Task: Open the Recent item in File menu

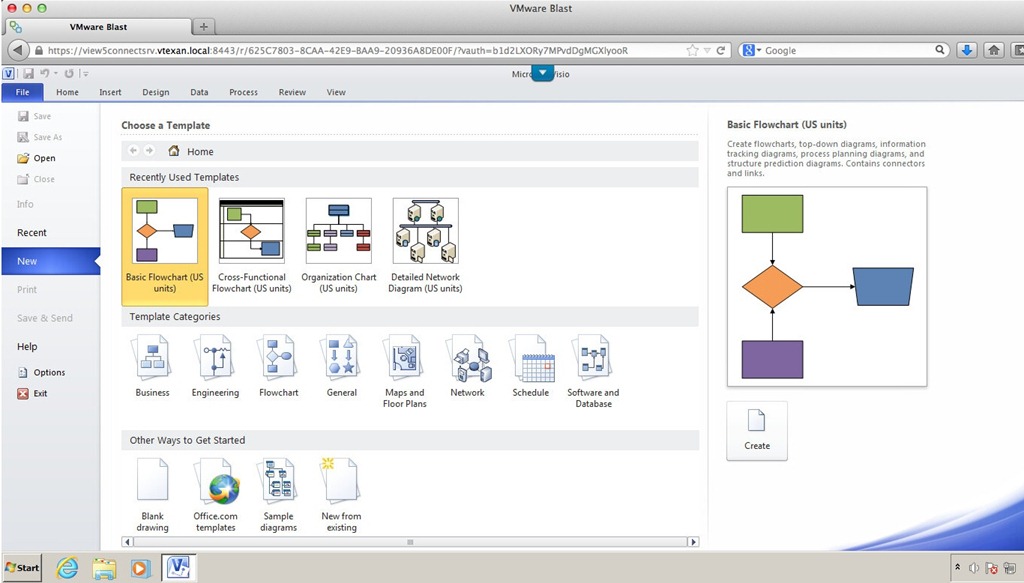Action: [x=32, y=233]
